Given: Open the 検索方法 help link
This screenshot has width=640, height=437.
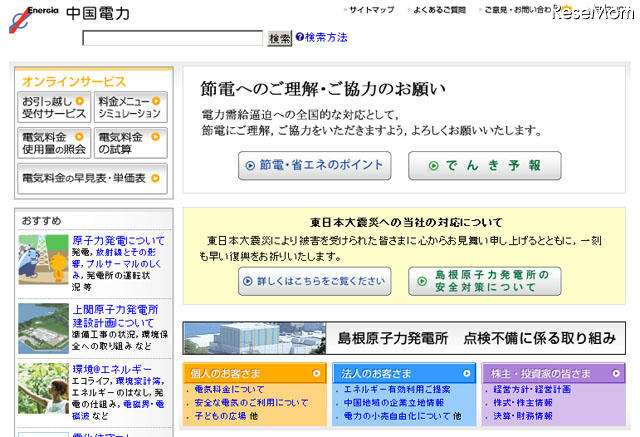Looking at the screenshot, I should pos(326,38).
